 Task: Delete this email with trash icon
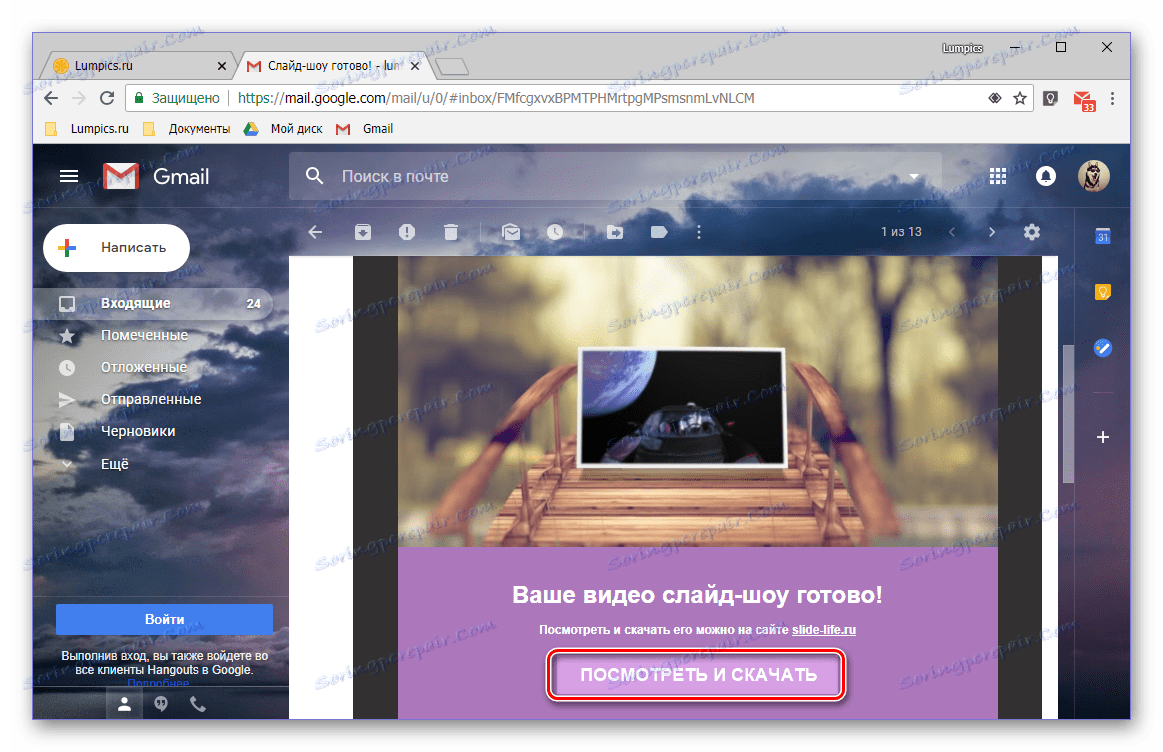[x=451, y=232]
